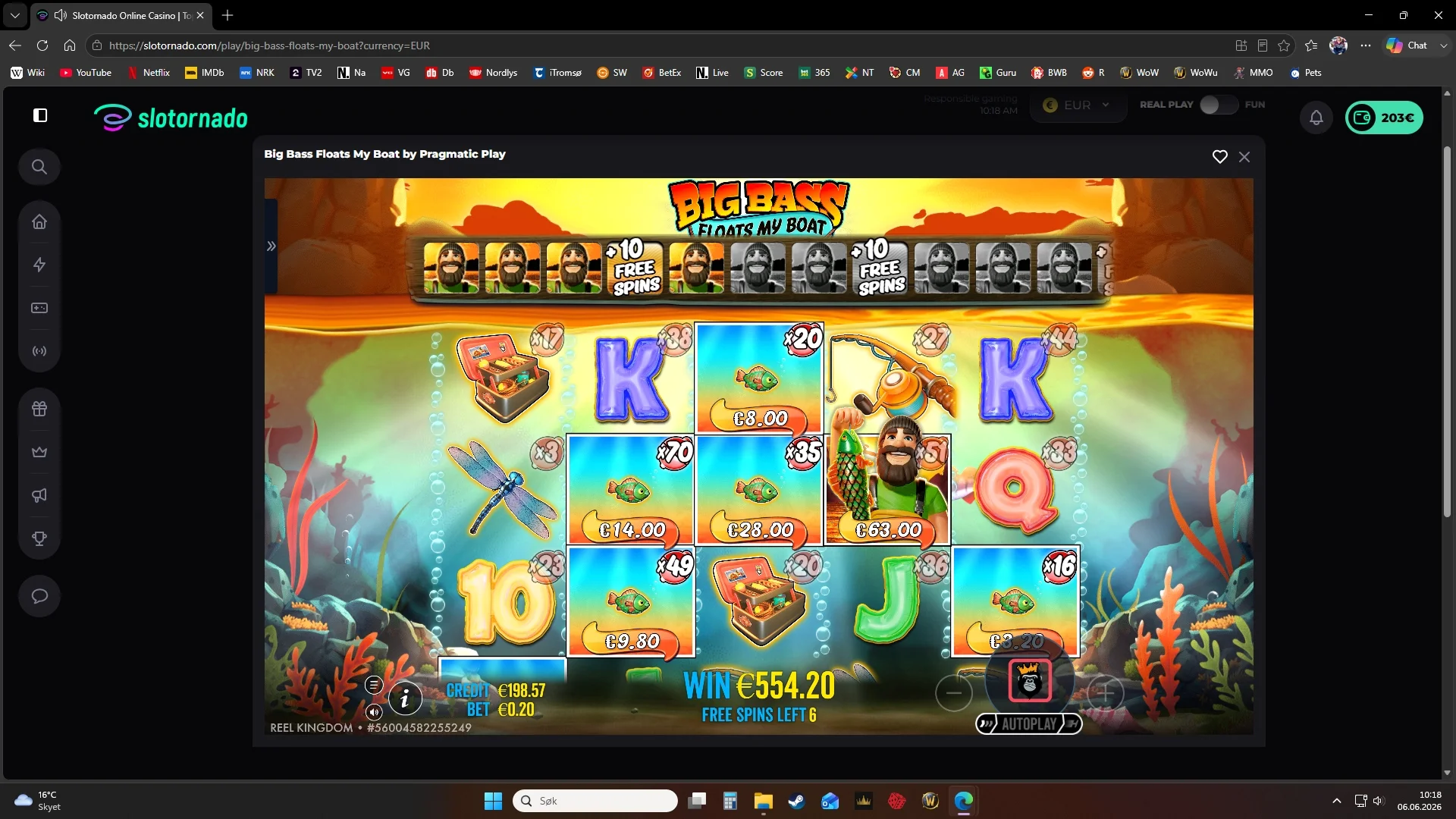Open the reading view toolbar icon

[x=1263, y=45]
